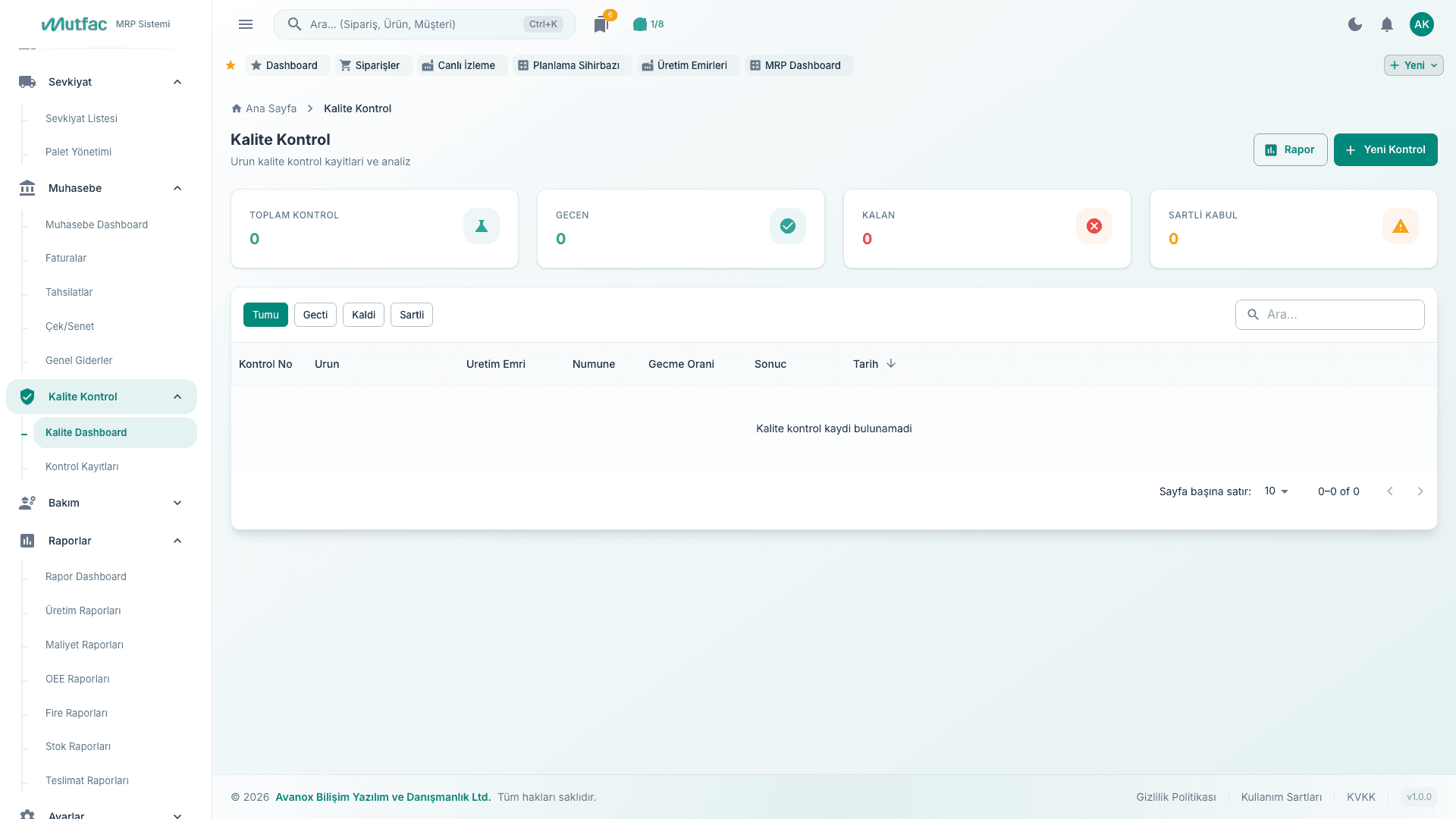Image resolution: width=1456 pixels, height=819 pixels.
Task: Click the green checkmark icon in Gecen card
Action: tap(788, 226)
